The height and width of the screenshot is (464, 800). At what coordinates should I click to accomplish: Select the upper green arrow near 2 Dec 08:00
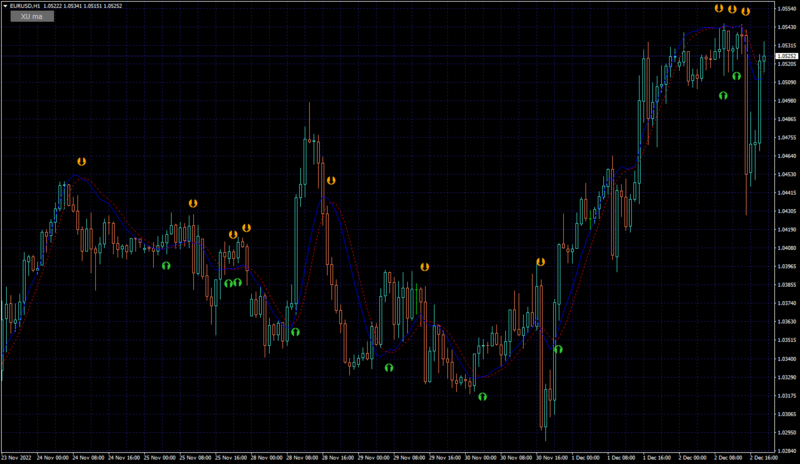tap(736, 76)
